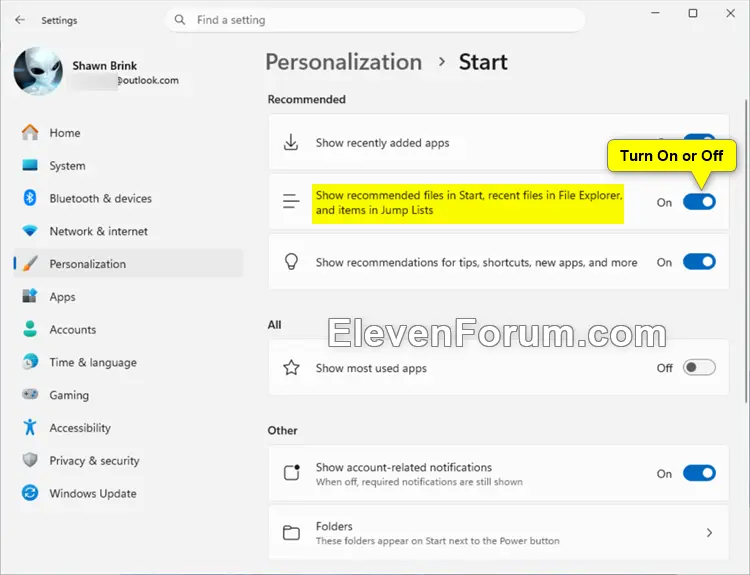Open Privacy & security label

pyautogui.click(x=94, y=460)
